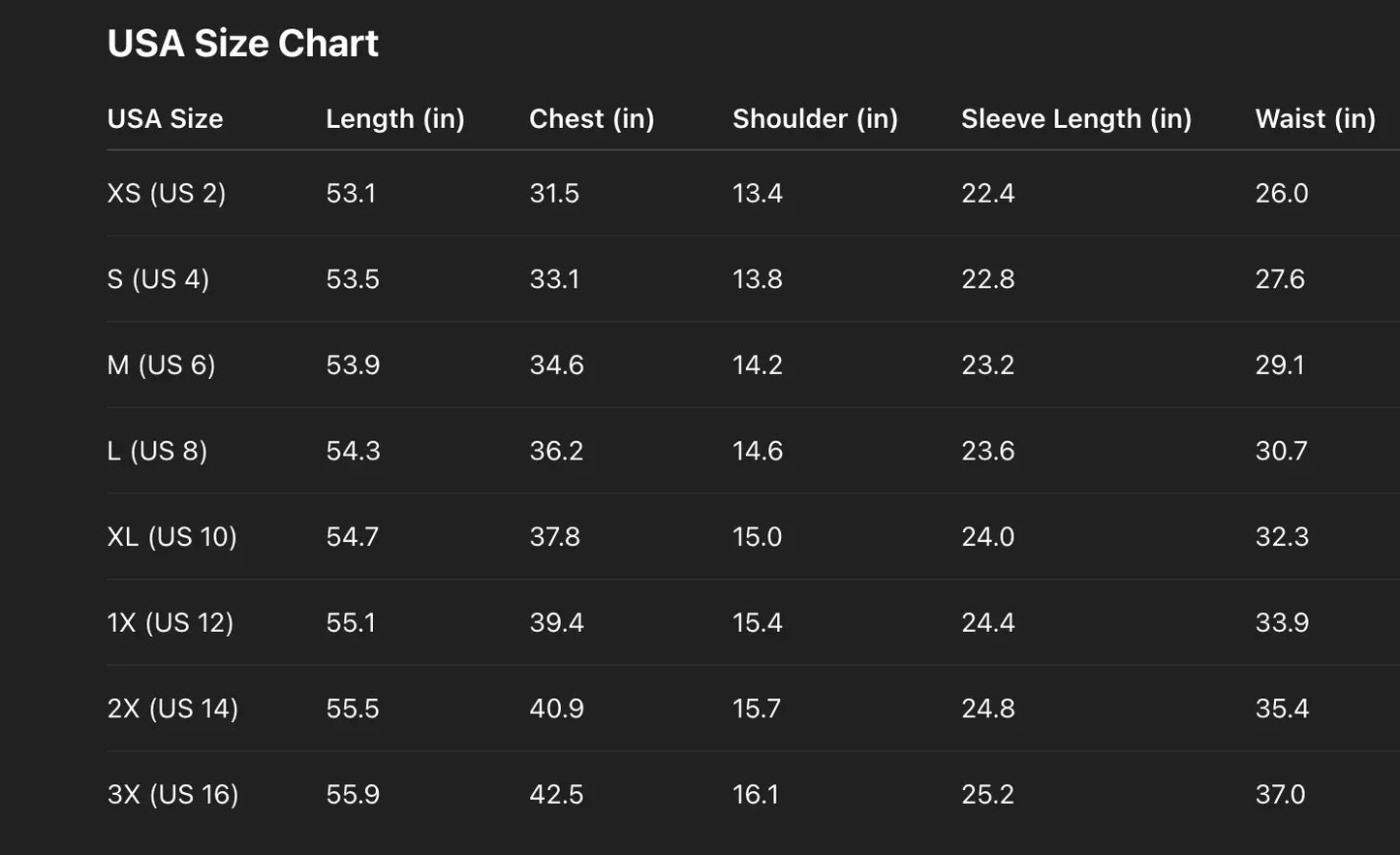1400x855 pixels.
Task: Click the Waist (in) column header
Action: coord(1315,119)
